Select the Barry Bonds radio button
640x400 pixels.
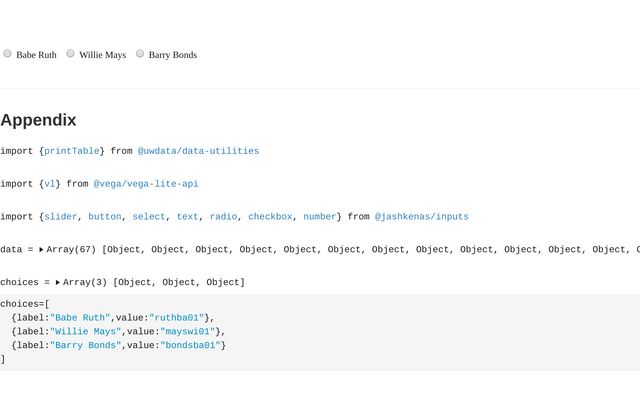click(140, 53)
